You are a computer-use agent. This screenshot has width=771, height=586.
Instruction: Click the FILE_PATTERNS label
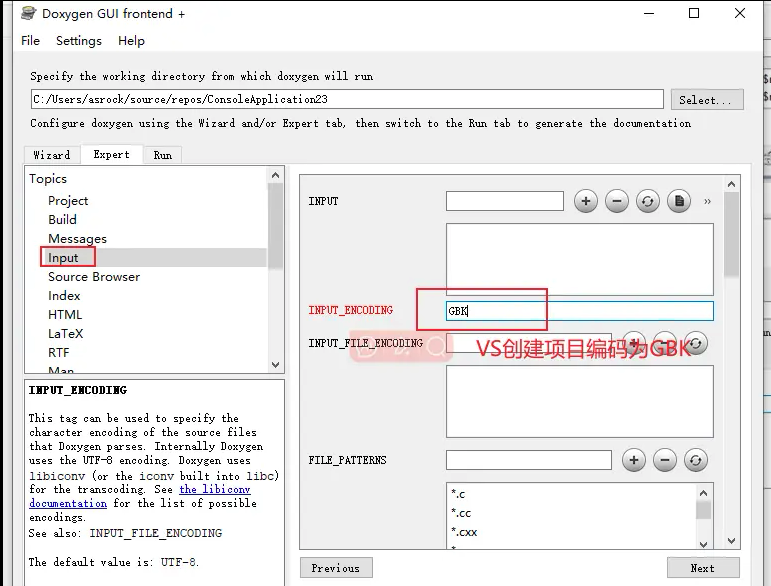tap(348, 460)
